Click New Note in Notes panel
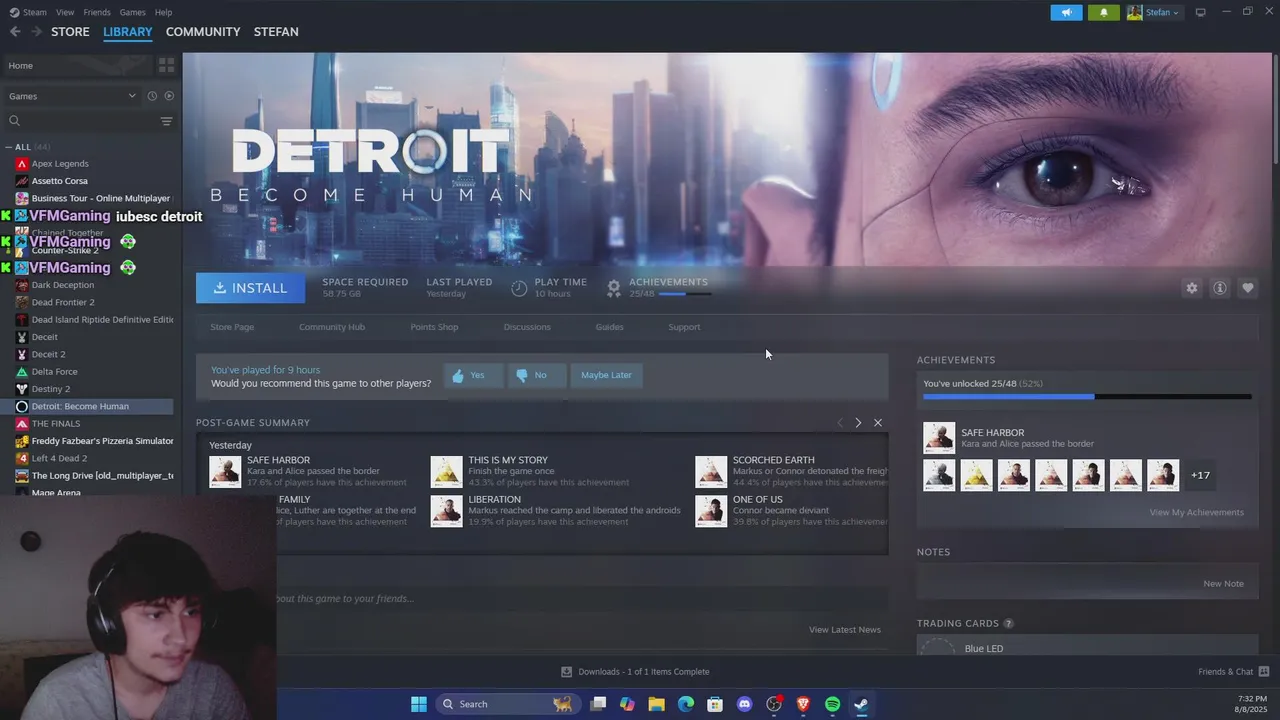Screen dimensions: 1280x720 pos(1223,584)
